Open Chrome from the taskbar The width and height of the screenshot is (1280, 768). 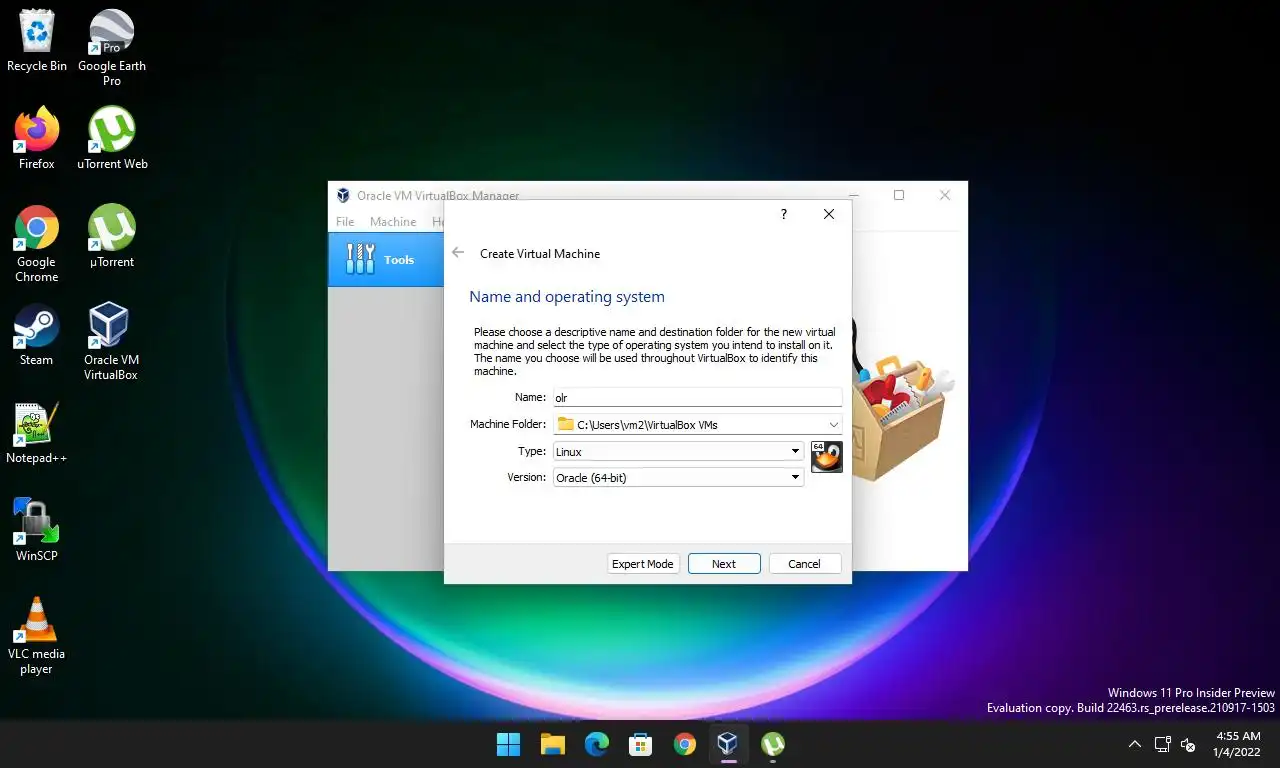point(685,744)
